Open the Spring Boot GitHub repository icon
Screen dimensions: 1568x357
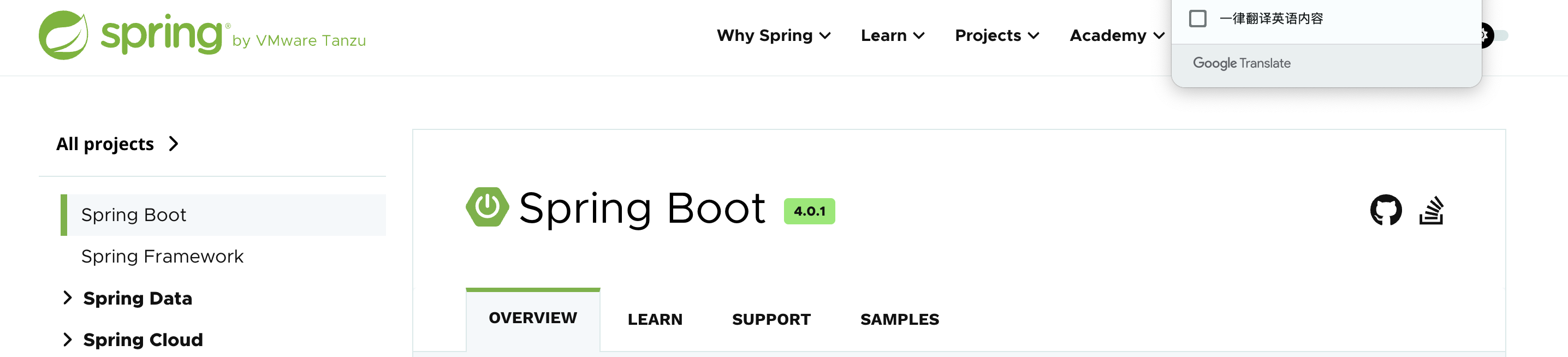tap(1386, 210)
